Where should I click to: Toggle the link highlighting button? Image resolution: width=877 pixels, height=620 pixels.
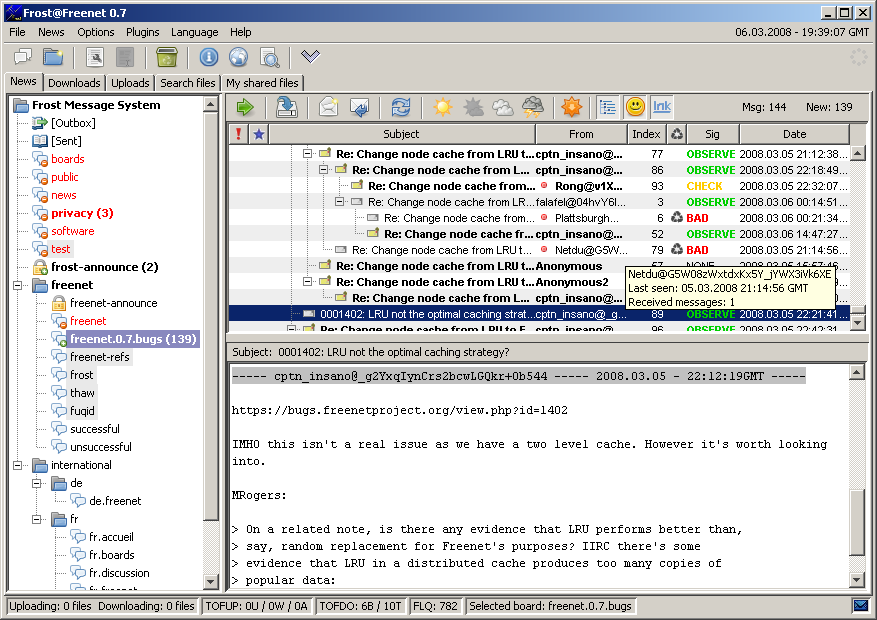point(662,107)
